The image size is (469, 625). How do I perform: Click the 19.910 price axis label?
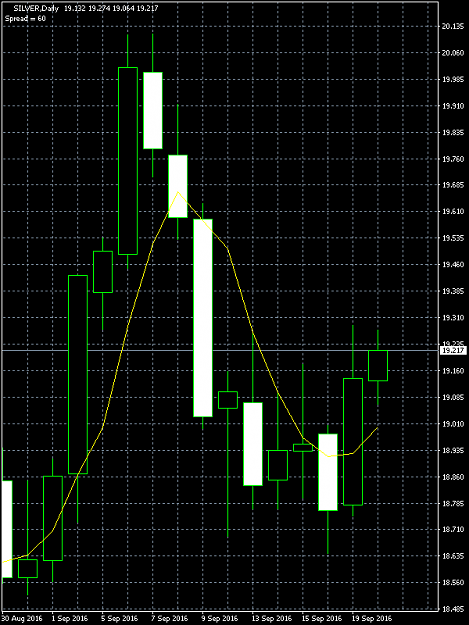point(453,106)
